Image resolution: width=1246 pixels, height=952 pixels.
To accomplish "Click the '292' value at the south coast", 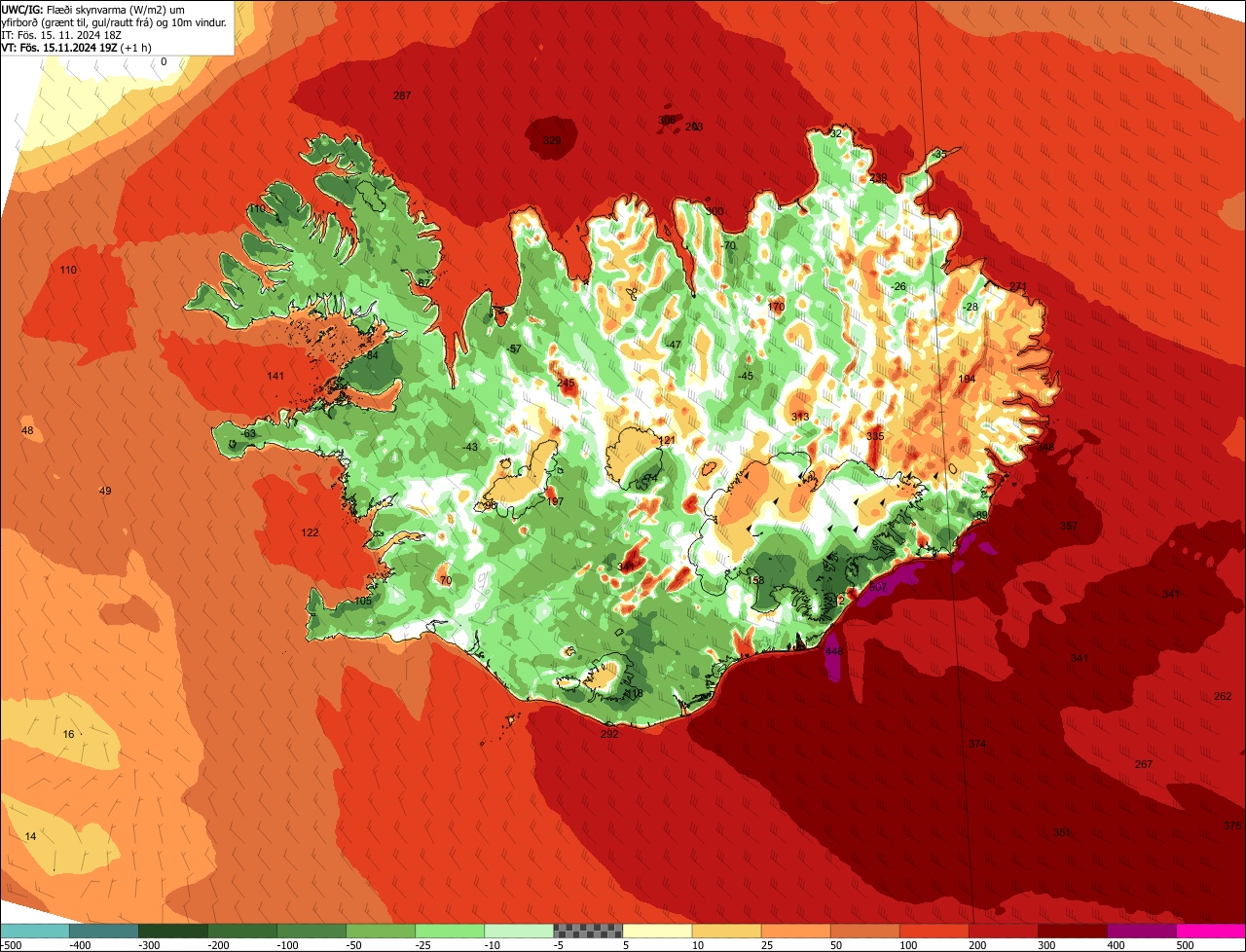I will pos(609,734).
